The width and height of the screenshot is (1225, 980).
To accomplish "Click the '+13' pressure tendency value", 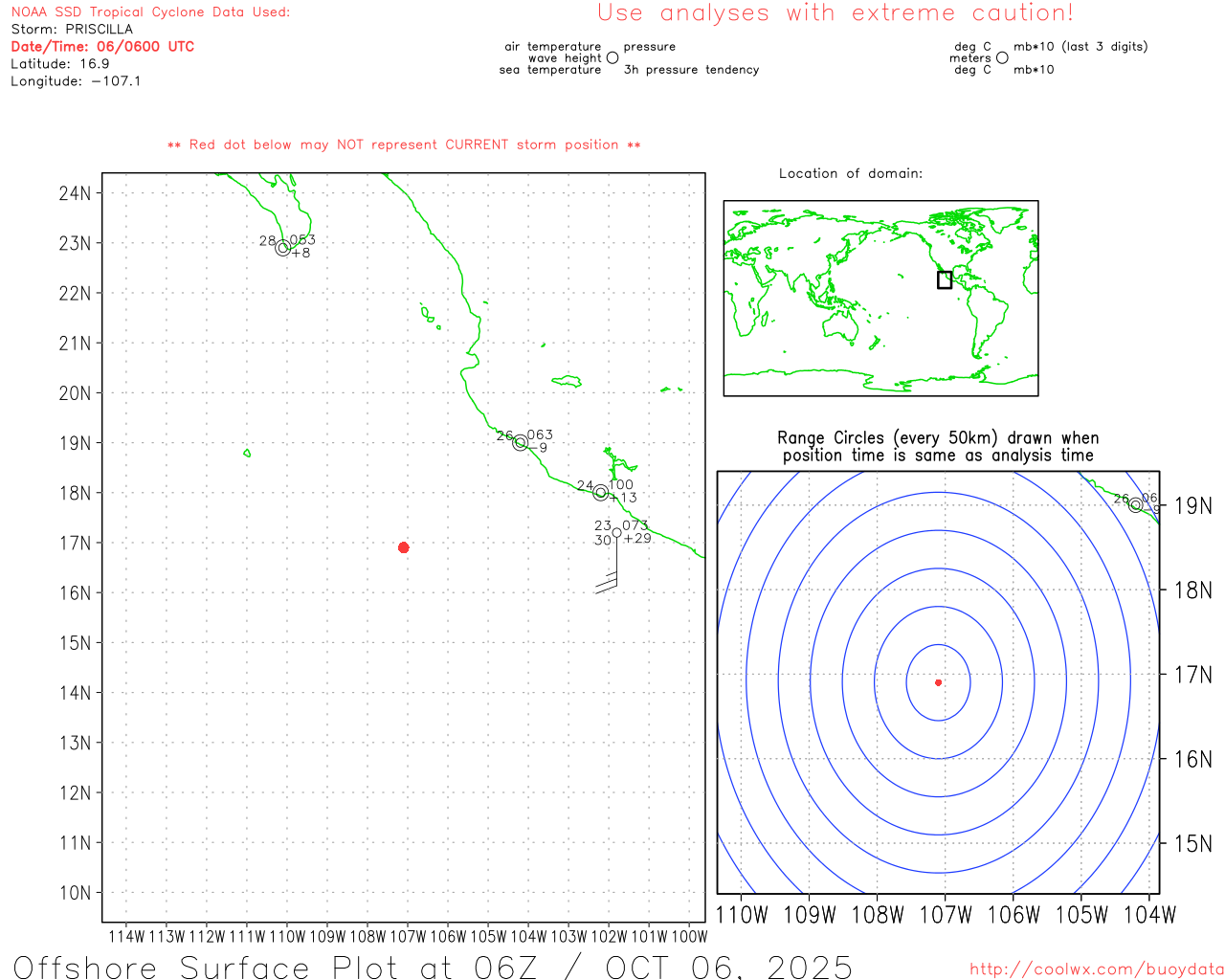I will (x=623, y=498).
